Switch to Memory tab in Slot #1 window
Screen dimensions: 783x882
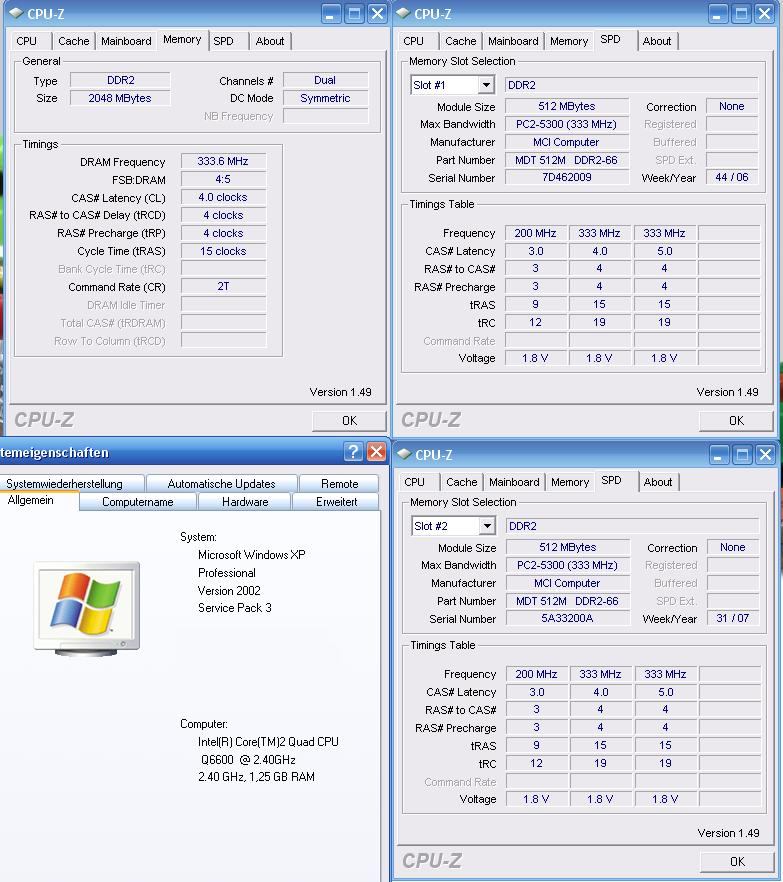569,41
